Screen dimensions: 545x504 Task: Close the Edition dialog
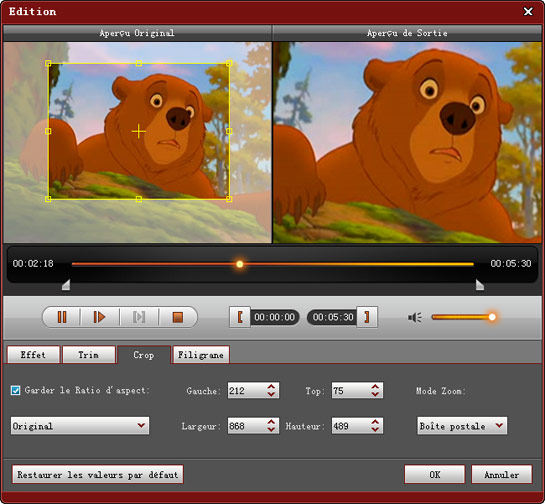point(528,11)
